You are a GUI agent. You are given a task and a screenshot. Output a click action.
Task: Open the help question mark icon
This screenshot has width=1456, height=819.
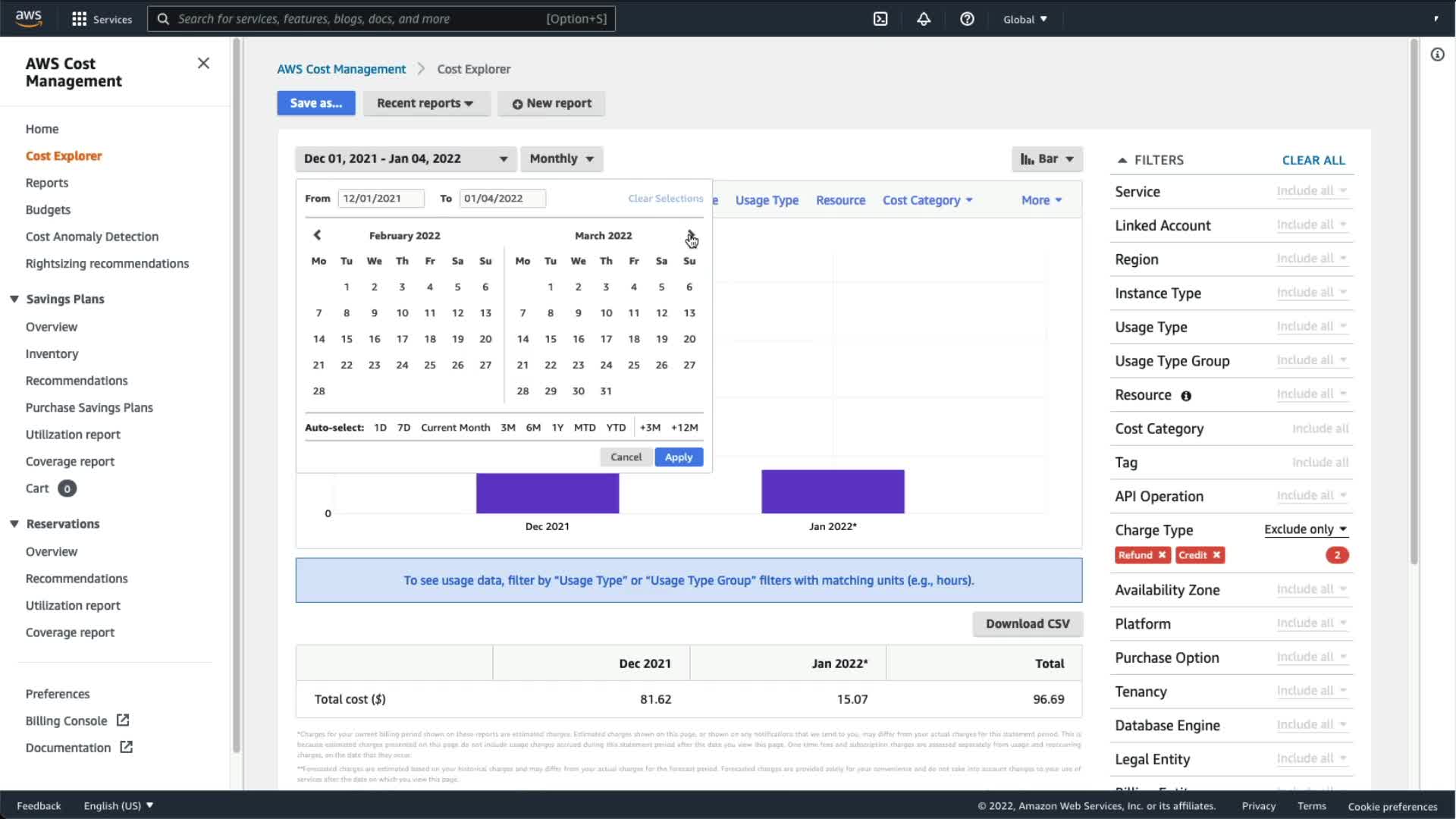967,19
